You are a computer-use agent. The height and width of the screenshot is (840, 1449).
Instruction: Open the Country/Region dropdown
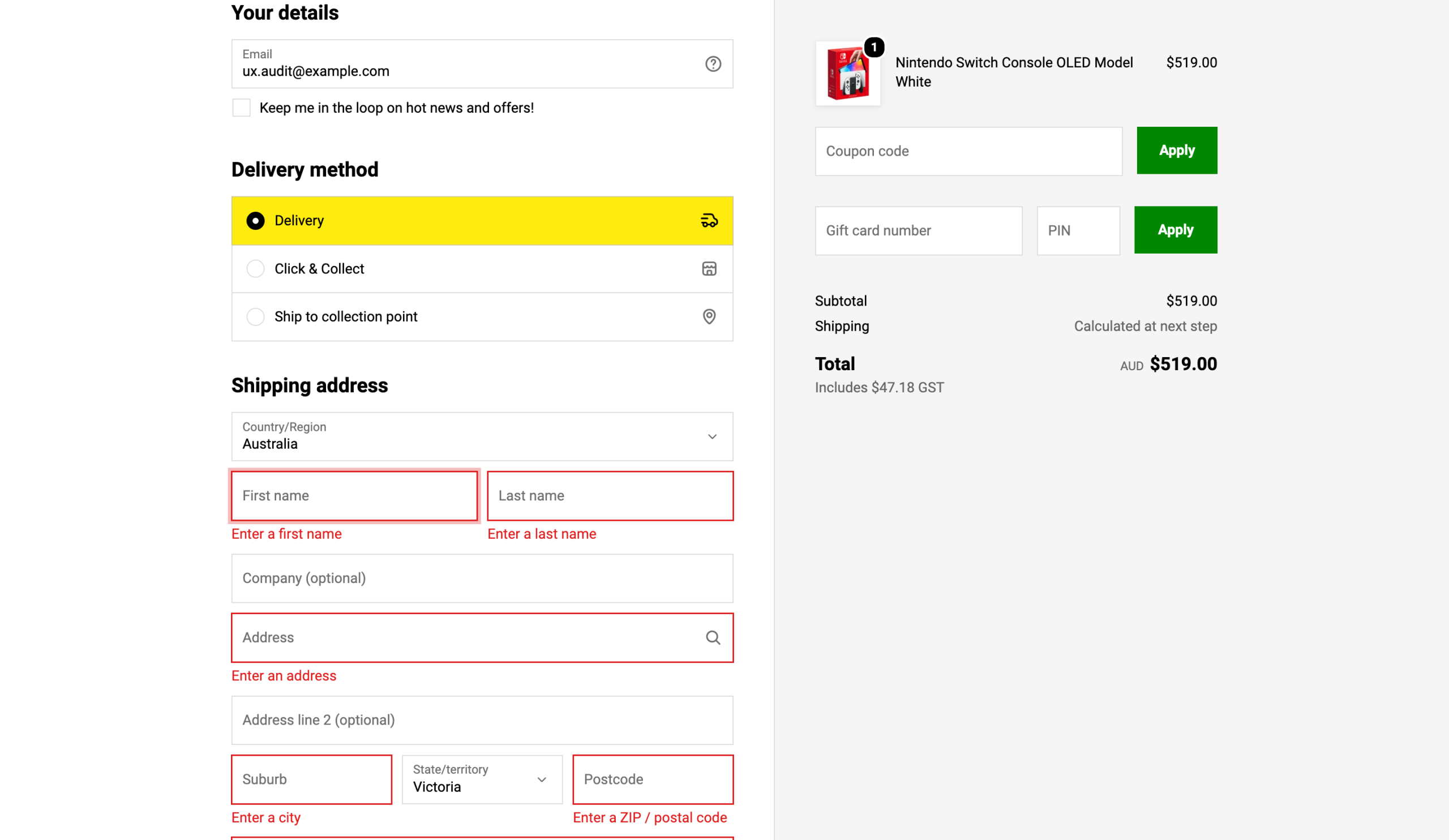pyautogui.click(x=482, y=436)
